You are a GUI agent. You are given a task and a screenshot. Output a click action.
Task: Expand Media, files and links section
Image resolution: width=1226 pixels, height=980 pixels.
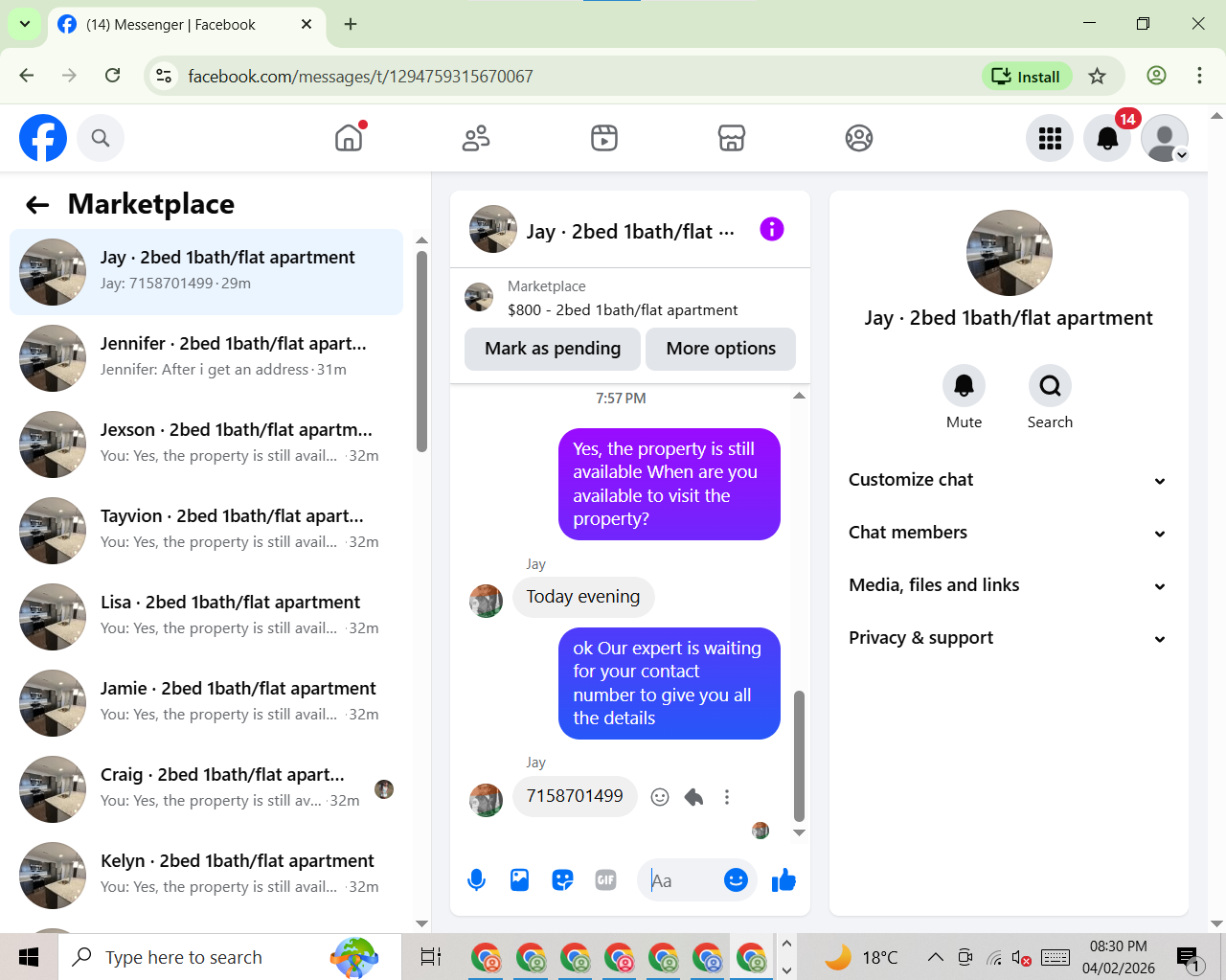tap(1008, 585)
